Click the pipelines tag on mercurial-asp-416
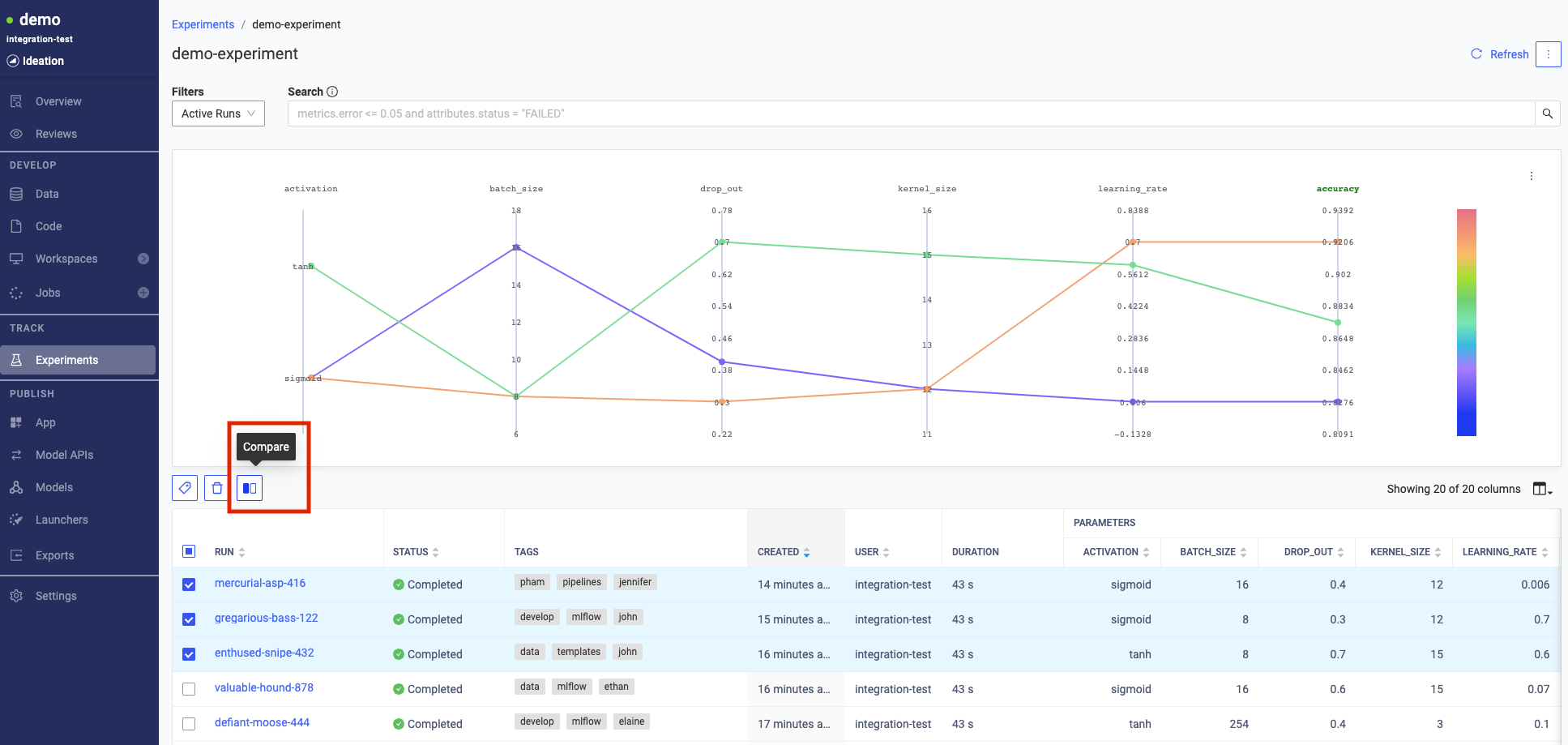Viewport: 1568px width, 745px height. [582, 582]
